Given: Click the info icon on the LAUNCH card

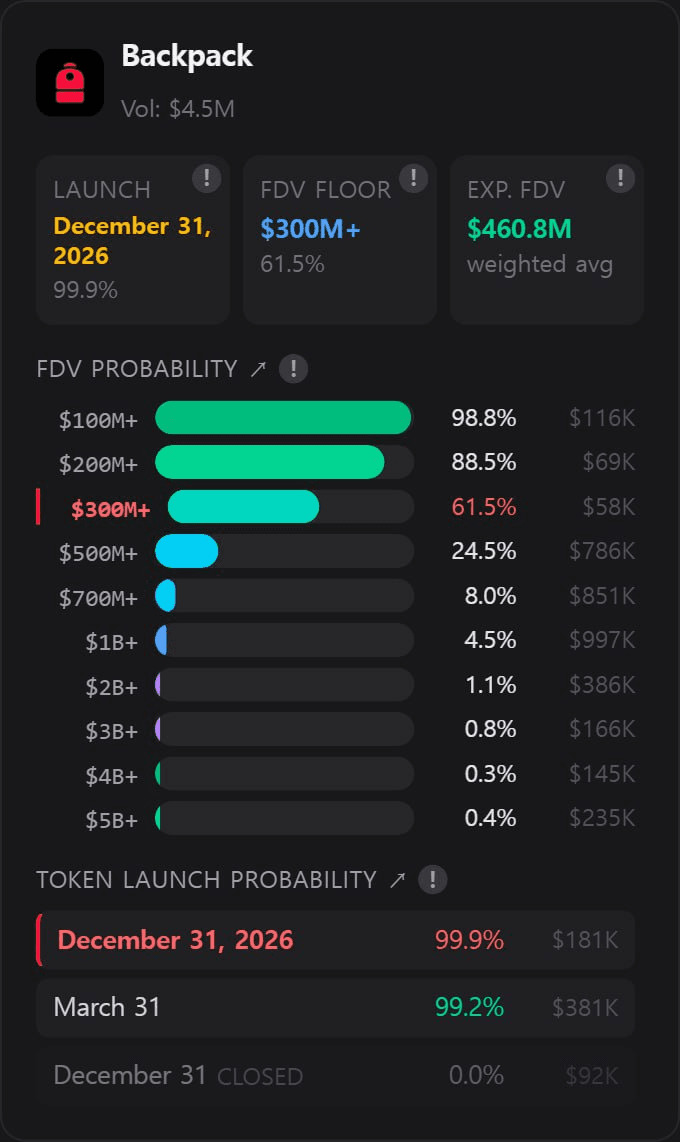Looking at the screenshot, I should (x=206, y=179).
